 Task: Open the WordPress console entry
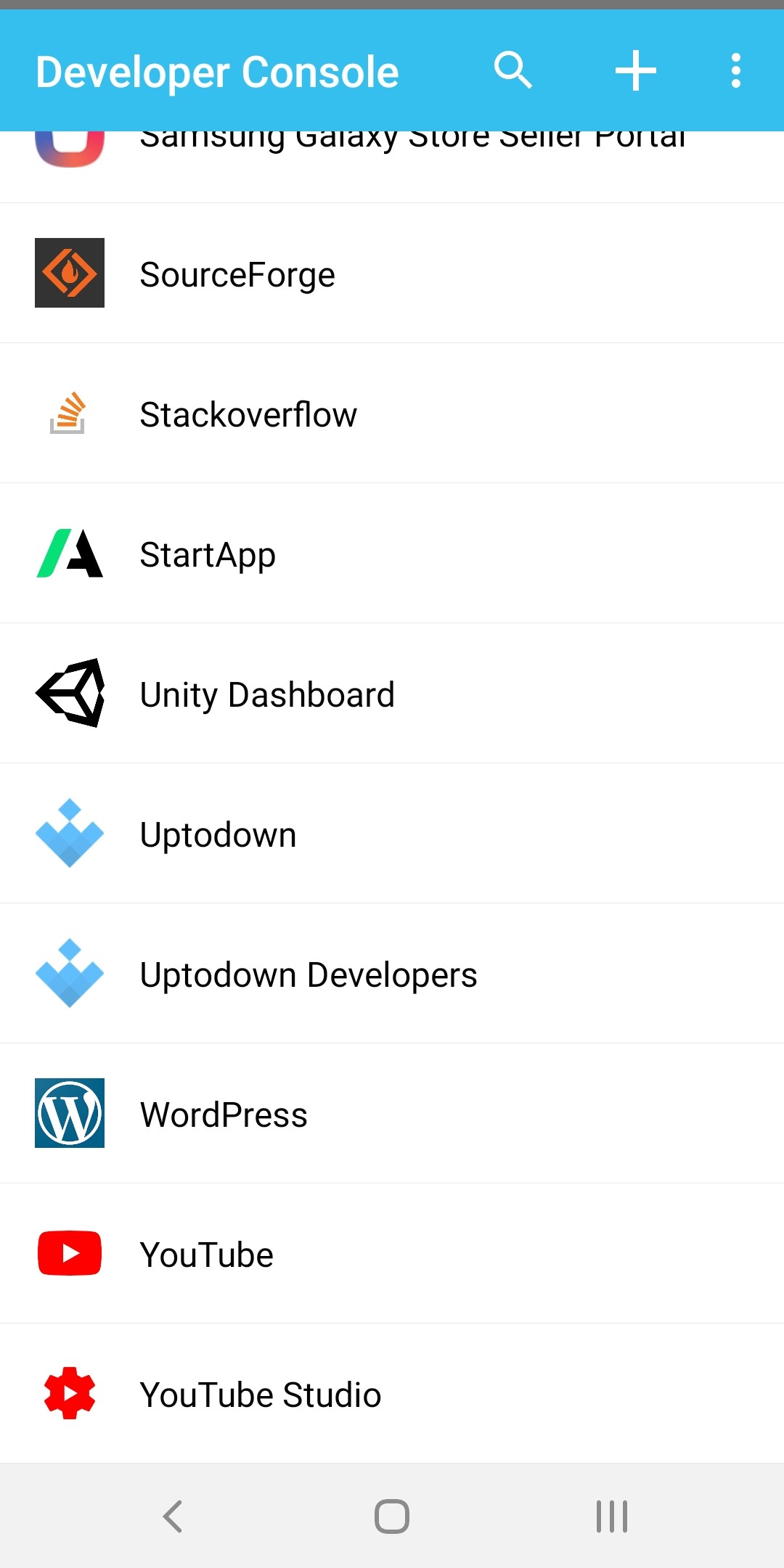(x=392, y=1114)
